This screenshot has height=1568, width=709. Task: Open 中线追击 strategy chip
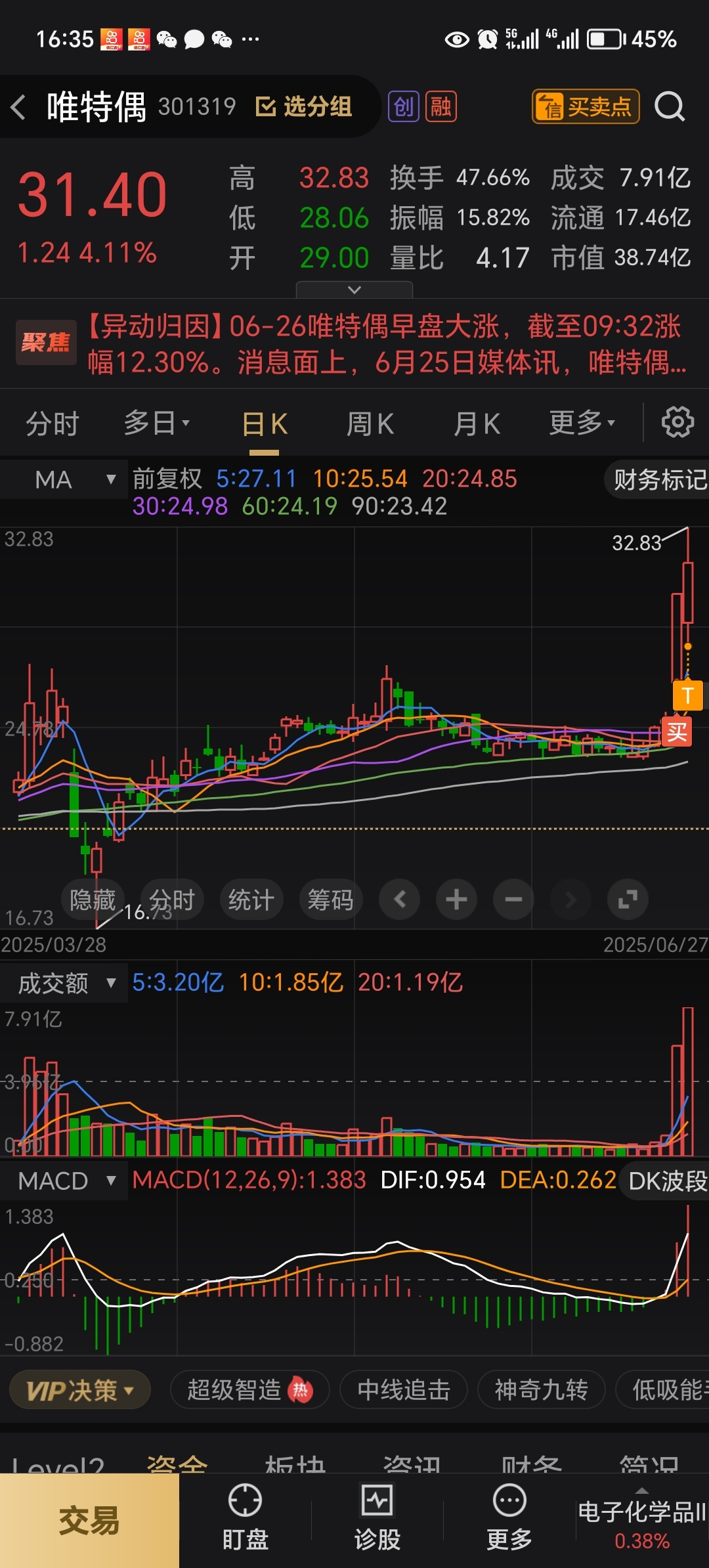pyautogui.click(x=404, y=1390)
